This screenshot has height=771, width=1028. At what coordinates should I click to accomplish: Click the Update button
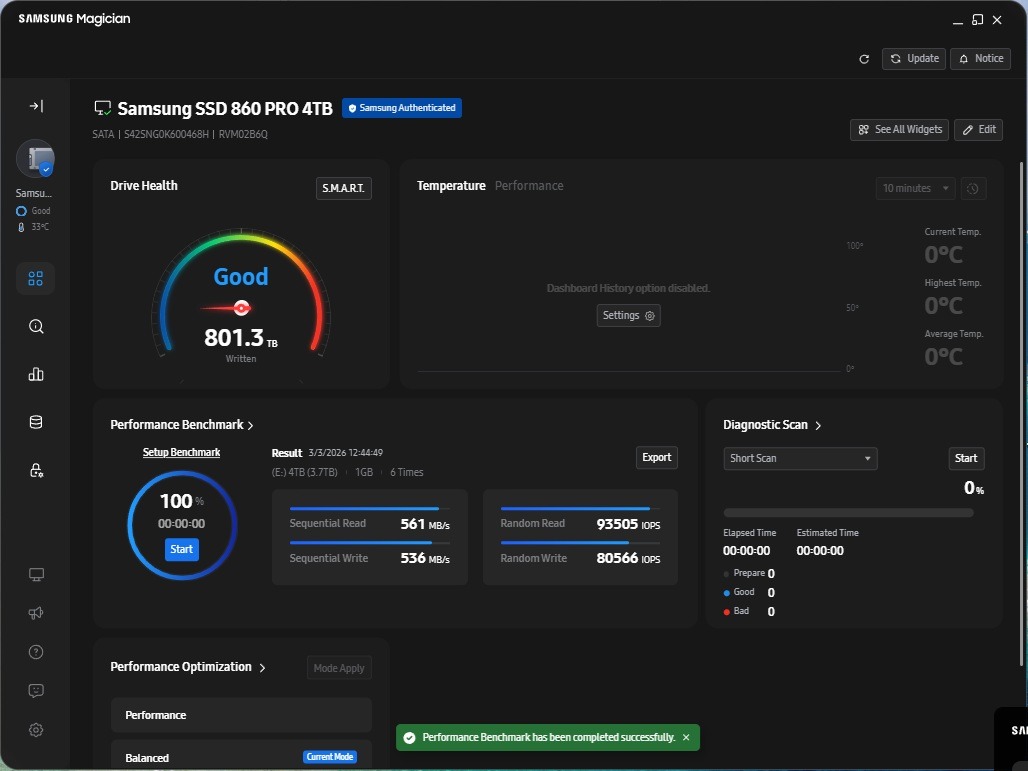914,58
